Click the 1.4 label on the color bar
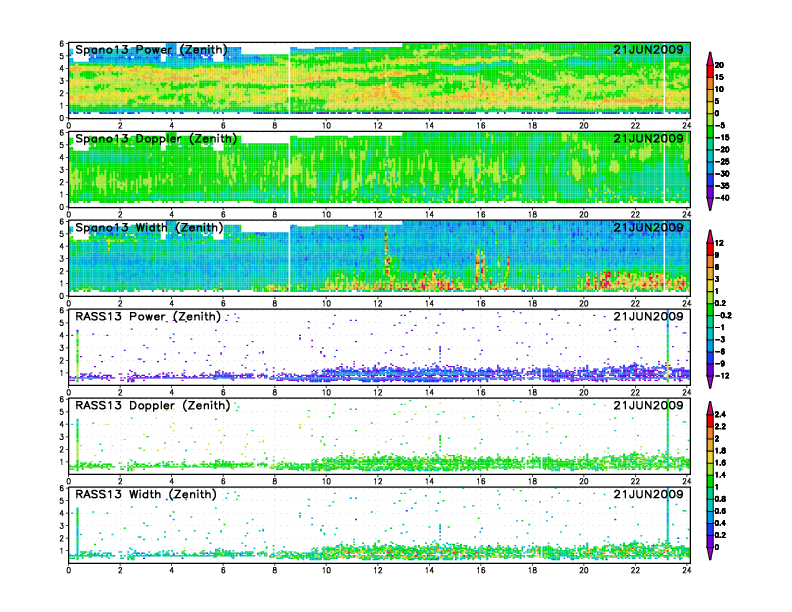Viewport: 792px width, 612px height. tap(720, 475)
